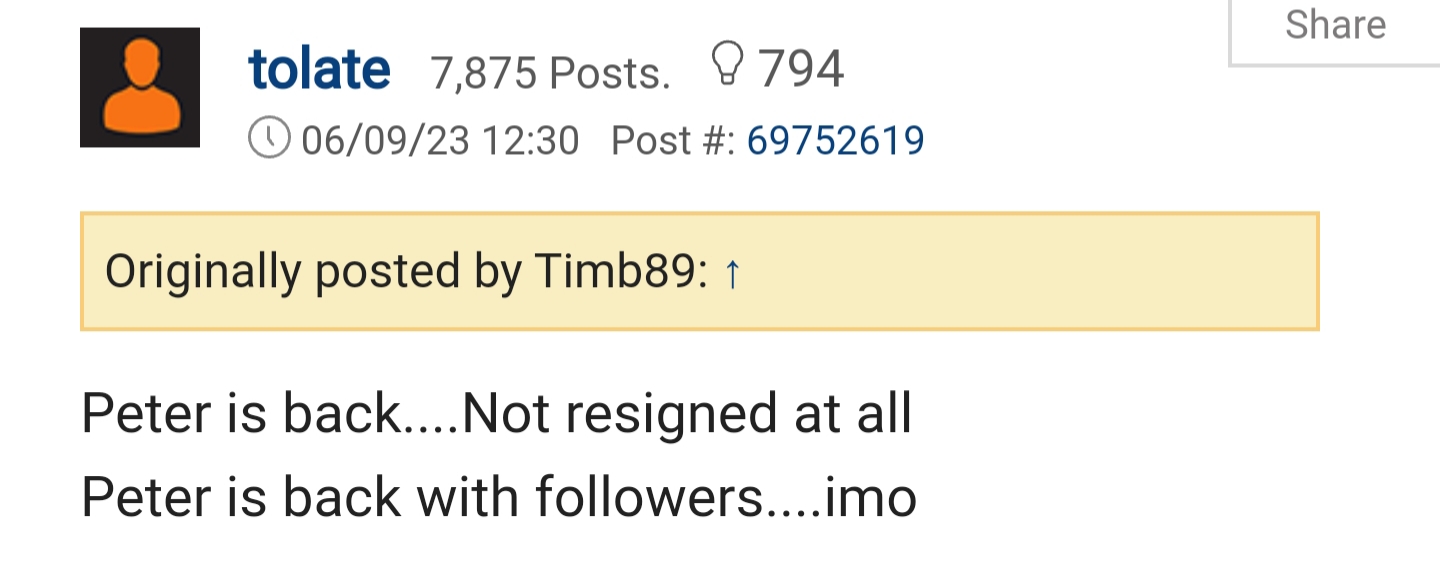Click the word "followers" in the post

coord(648,496)
